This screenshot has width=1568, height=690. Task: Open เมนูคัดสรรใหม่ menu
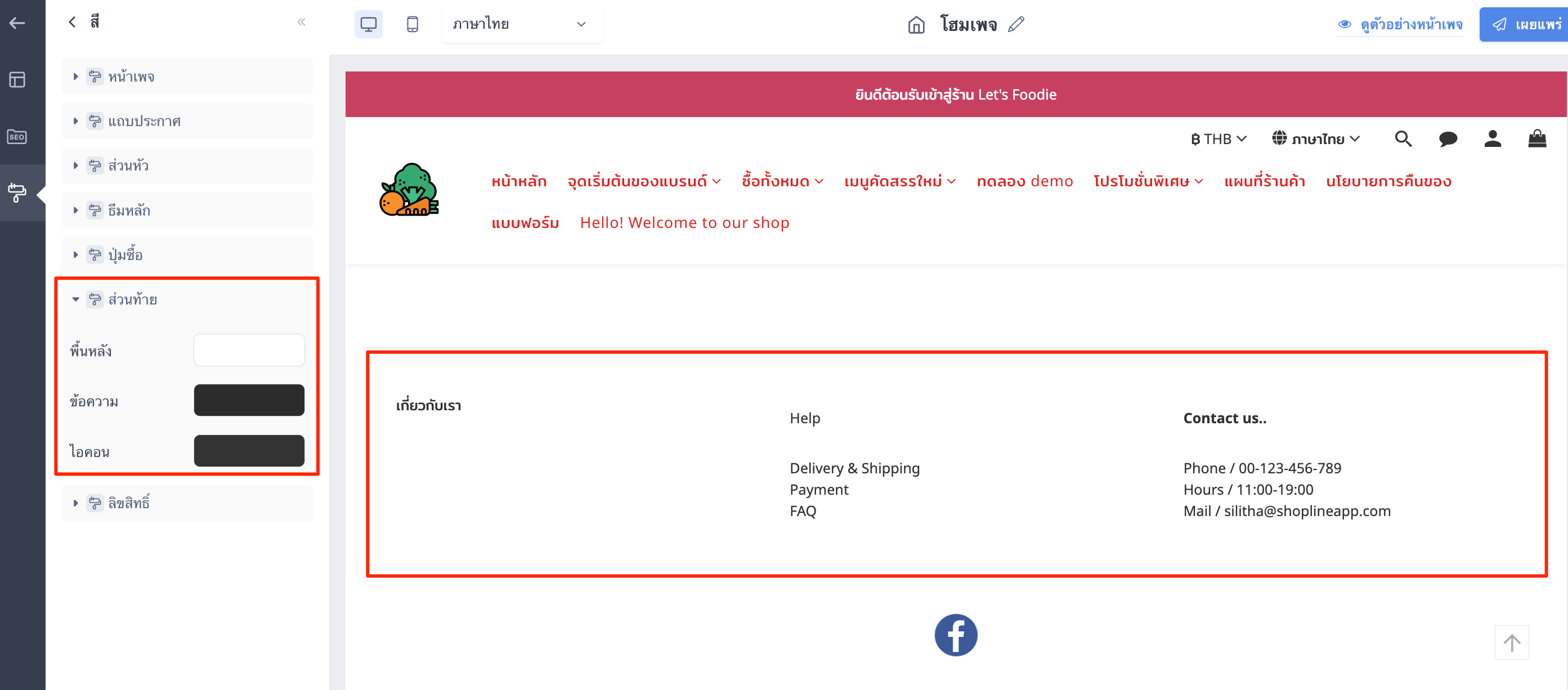[901, 181]
